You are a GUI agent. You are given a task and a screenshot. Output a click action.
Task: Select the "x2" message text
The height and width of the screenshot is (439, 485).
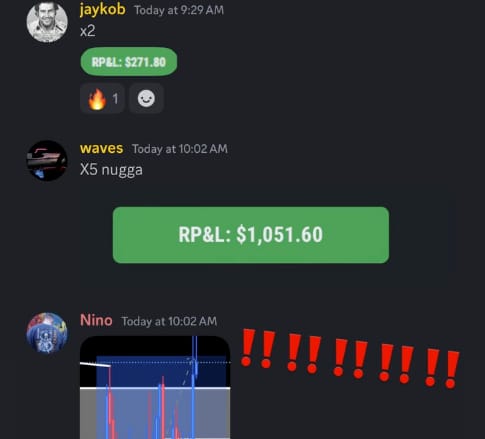coord(88,31)
